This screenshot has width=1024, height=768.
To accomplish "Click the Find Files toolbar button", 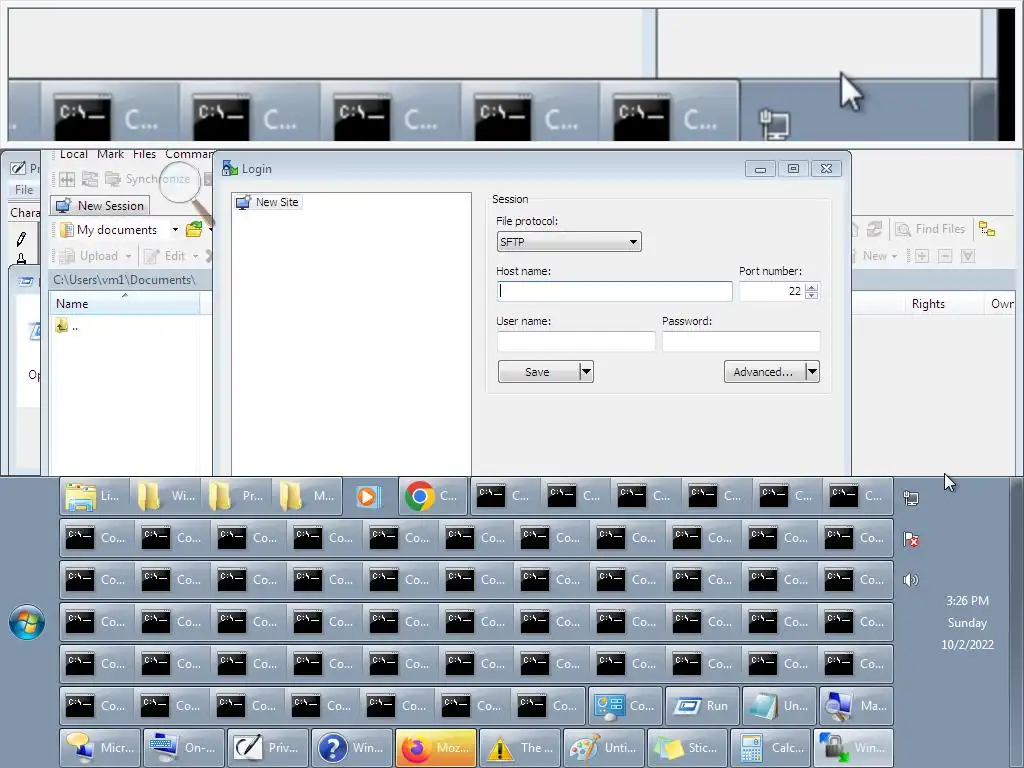I will (931, 229).
